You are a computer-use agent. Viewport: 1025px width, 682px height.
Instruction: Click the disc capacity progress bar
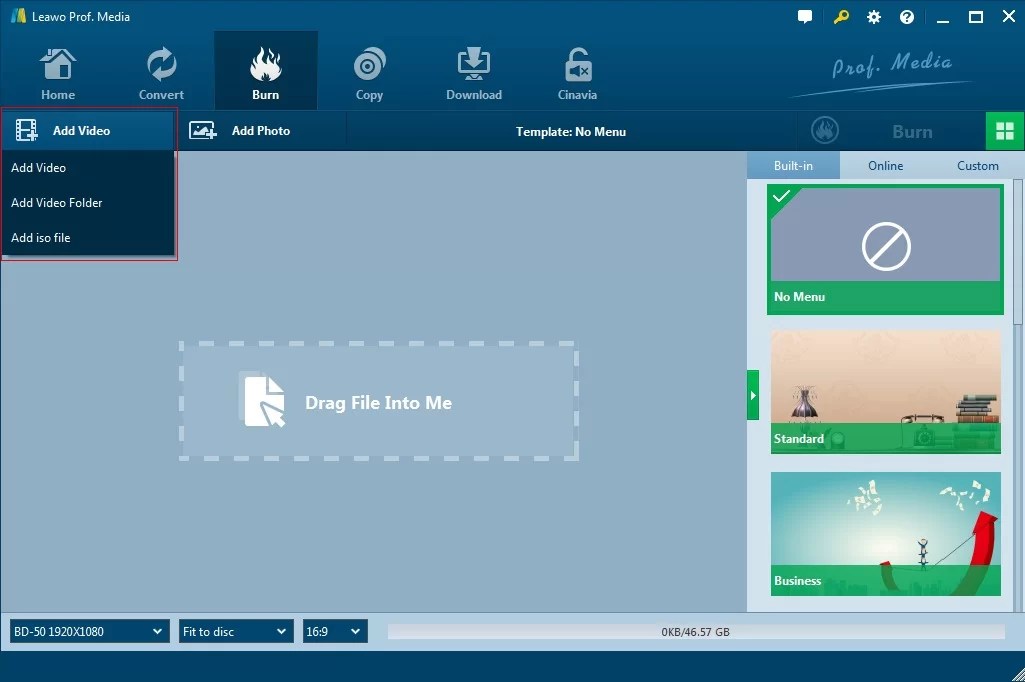(x=695, y=631)
